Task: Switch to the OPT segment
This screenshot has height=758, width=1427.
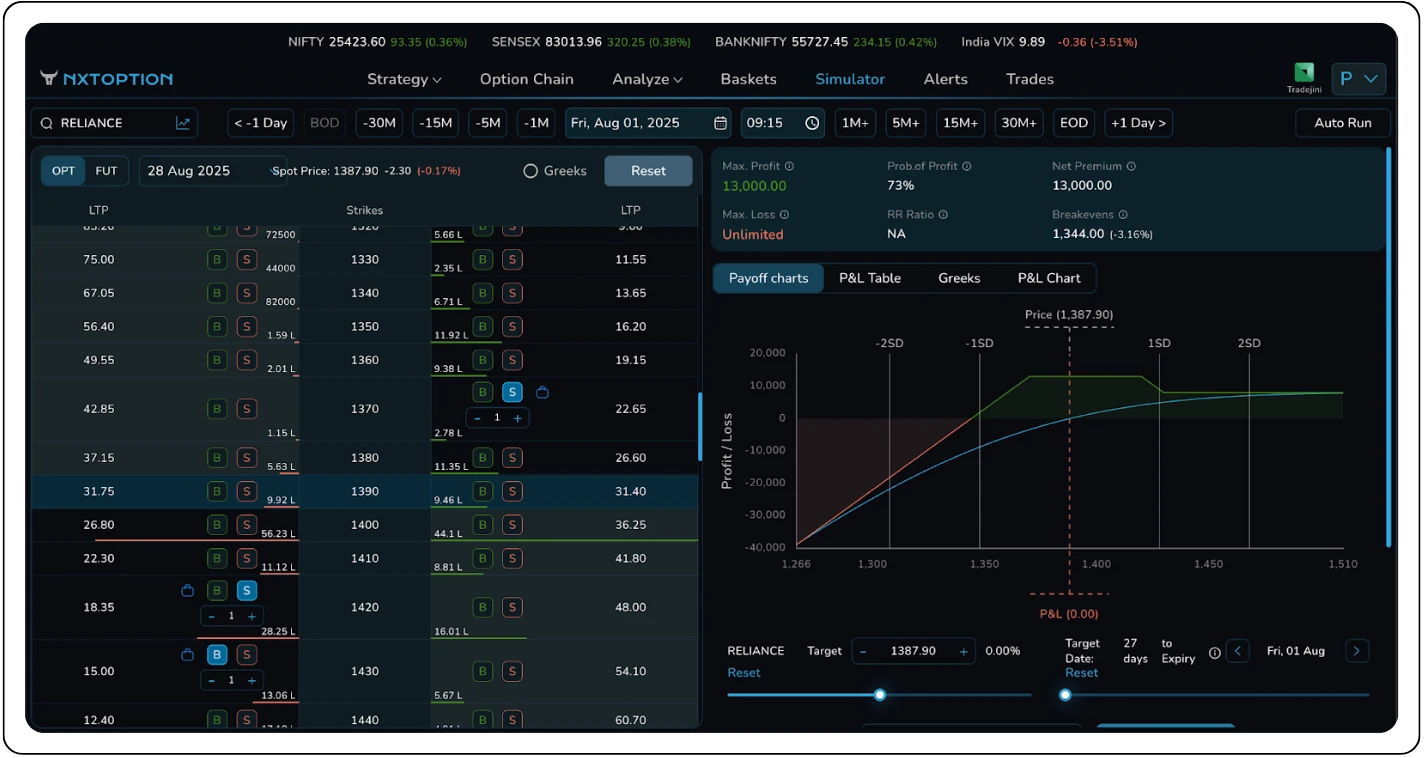Action: (64, 171)
